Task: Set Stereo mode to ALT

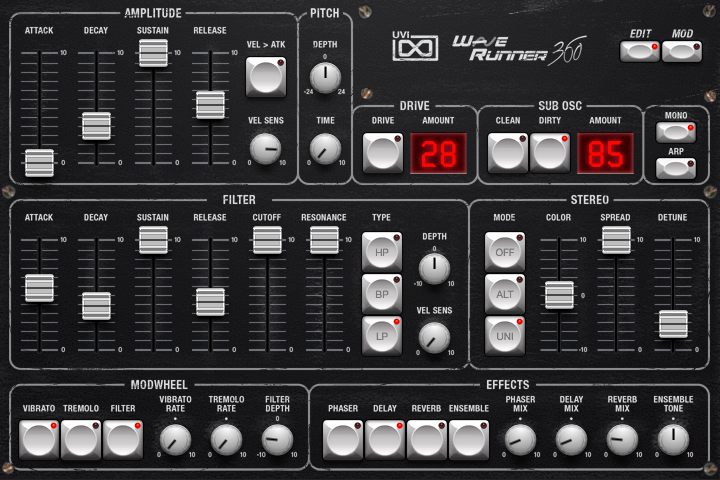Action: coord(505,294)
